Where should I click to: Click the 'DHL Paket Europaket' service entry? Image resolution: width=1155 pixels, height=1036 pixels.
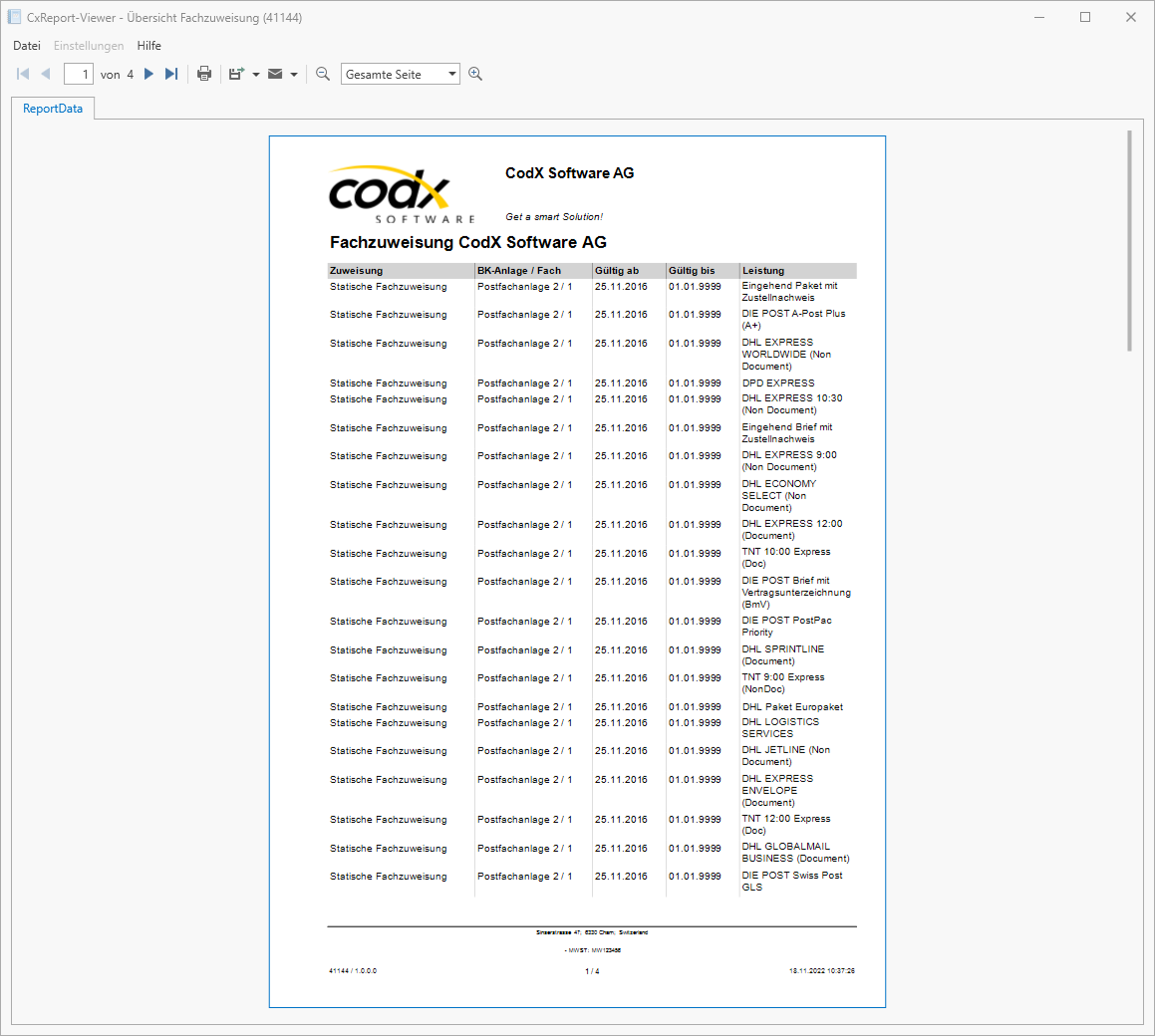tap(792, 707)
